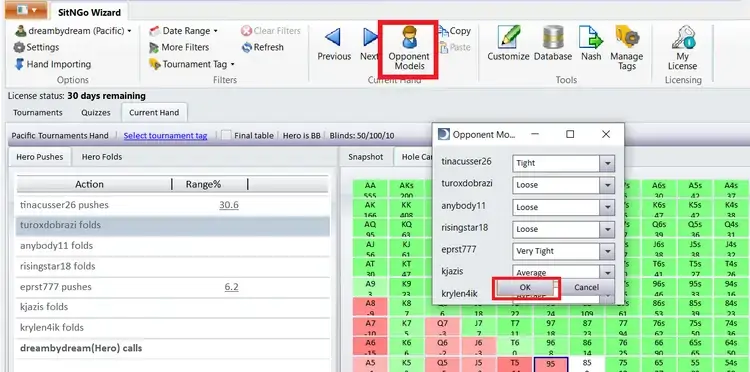The width and height of the screenshot is (750, 372).
Task: Open Hand Importing
Action: click(x=53, y=64)
